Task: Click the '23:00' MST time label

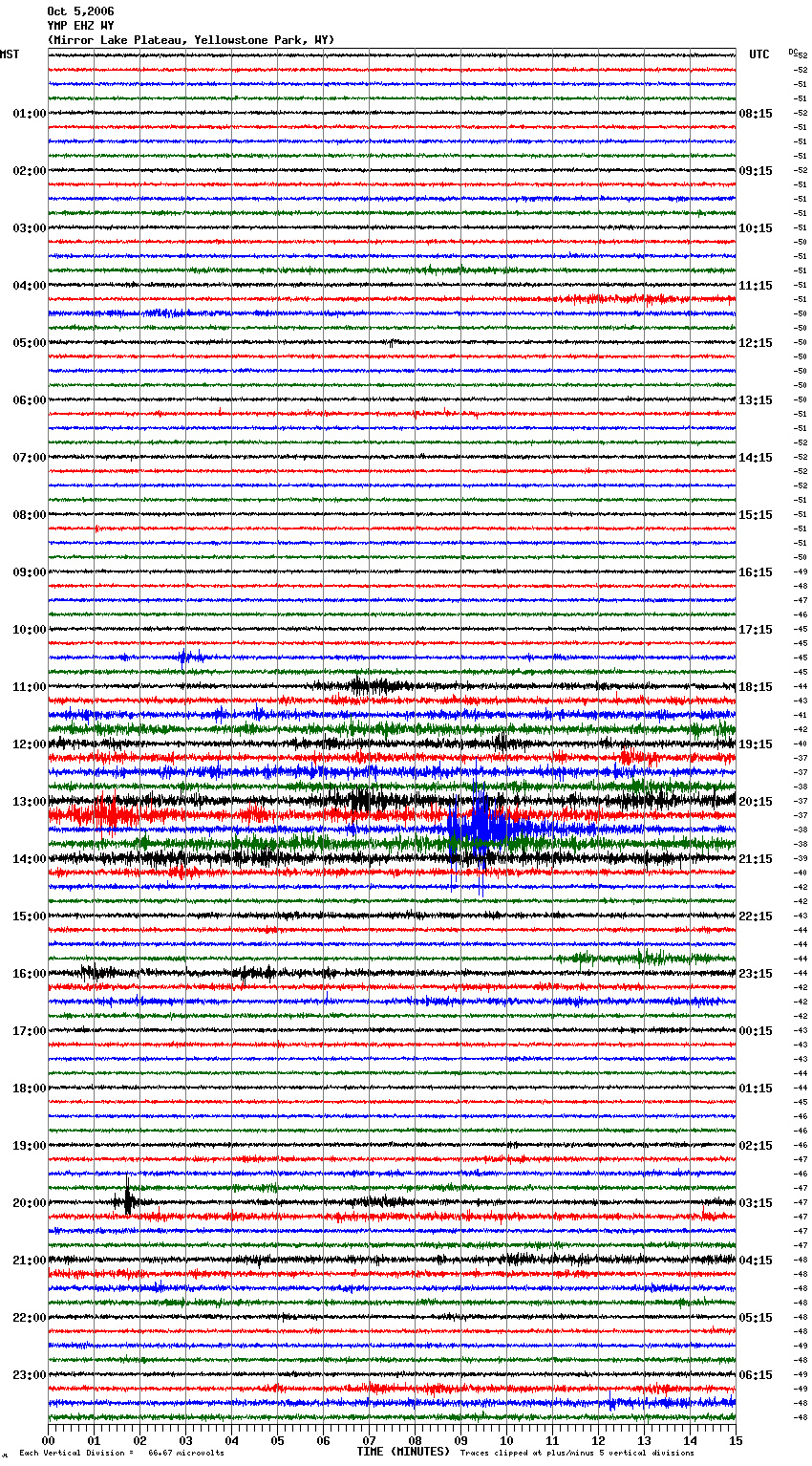Action: tap(30, 1375)
